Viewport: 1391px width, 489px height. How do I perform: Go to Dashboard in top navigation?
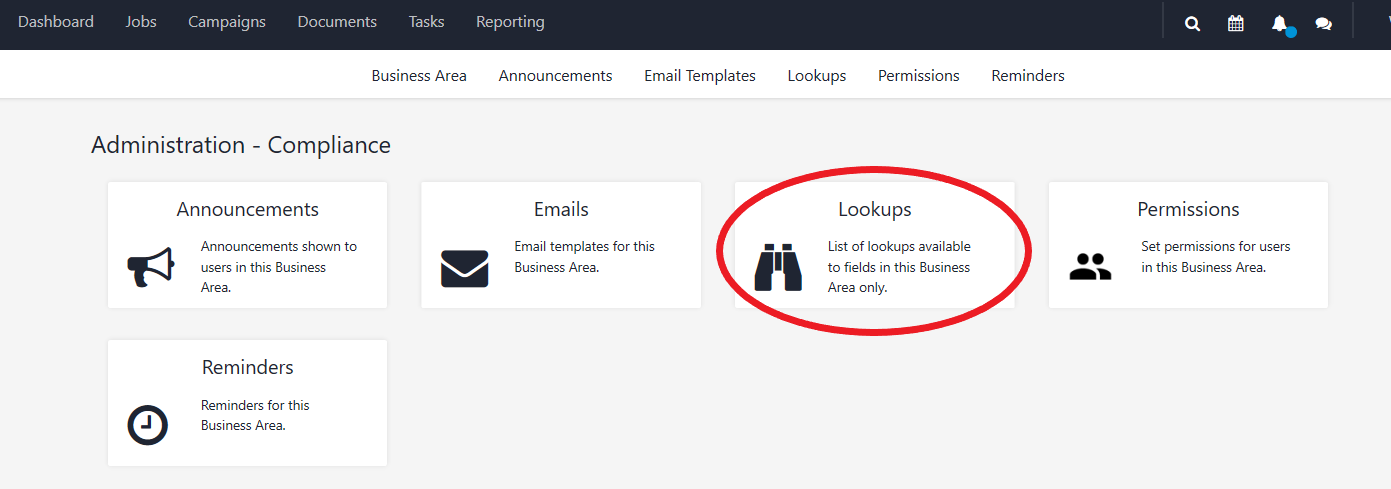56,22
